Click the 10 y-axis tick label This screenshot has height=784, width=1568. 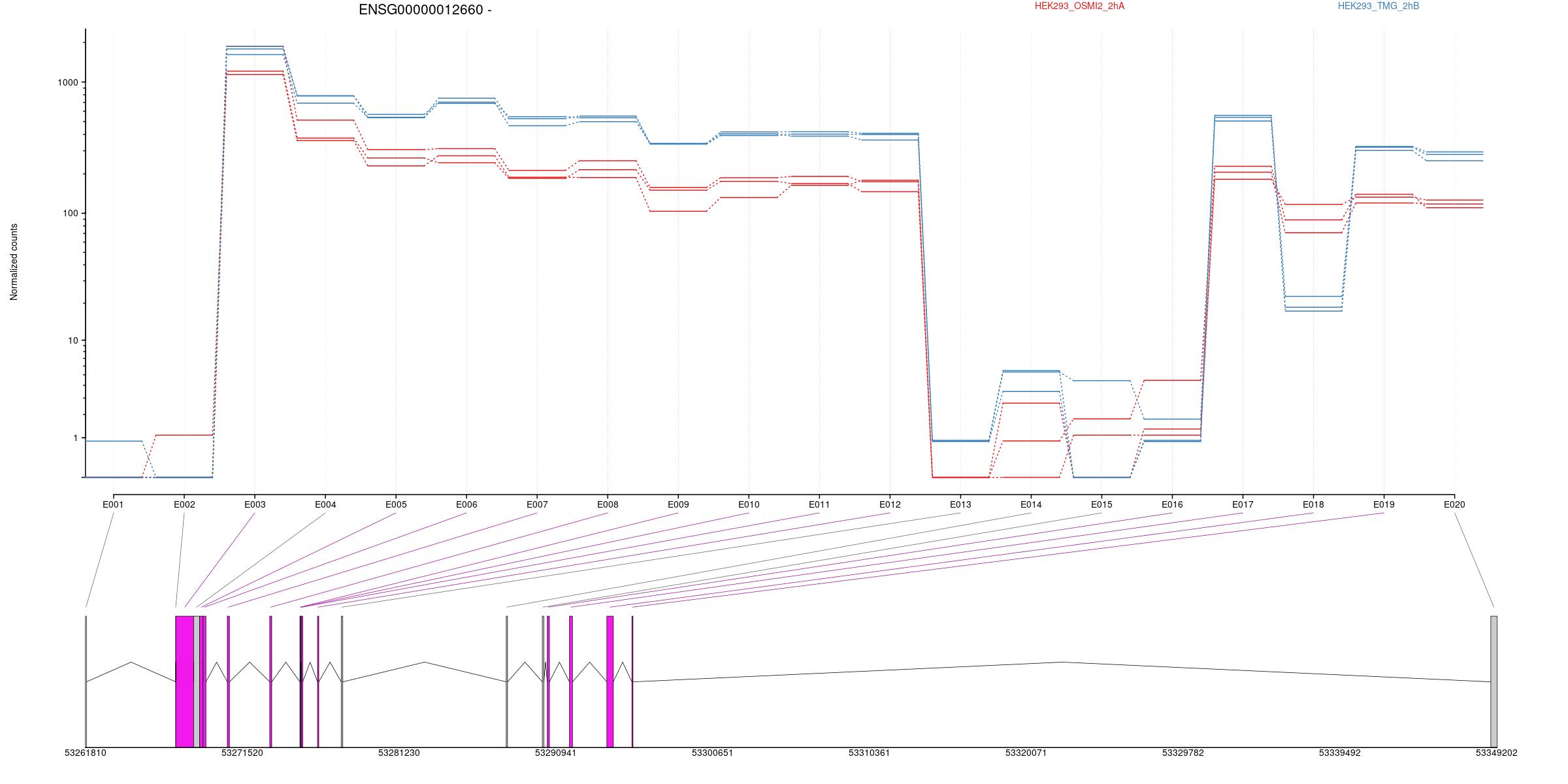[73, 340]
